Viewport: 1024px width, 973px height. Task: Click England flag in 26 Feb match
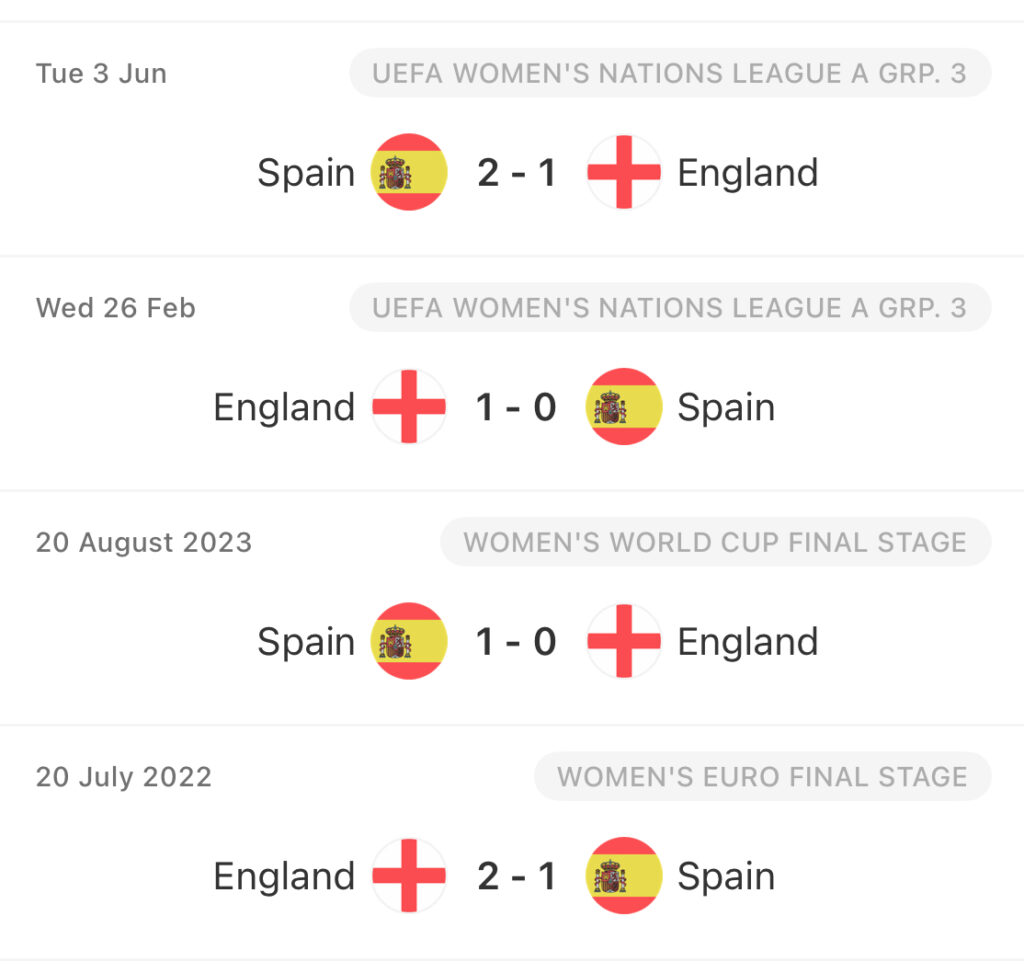409,406
